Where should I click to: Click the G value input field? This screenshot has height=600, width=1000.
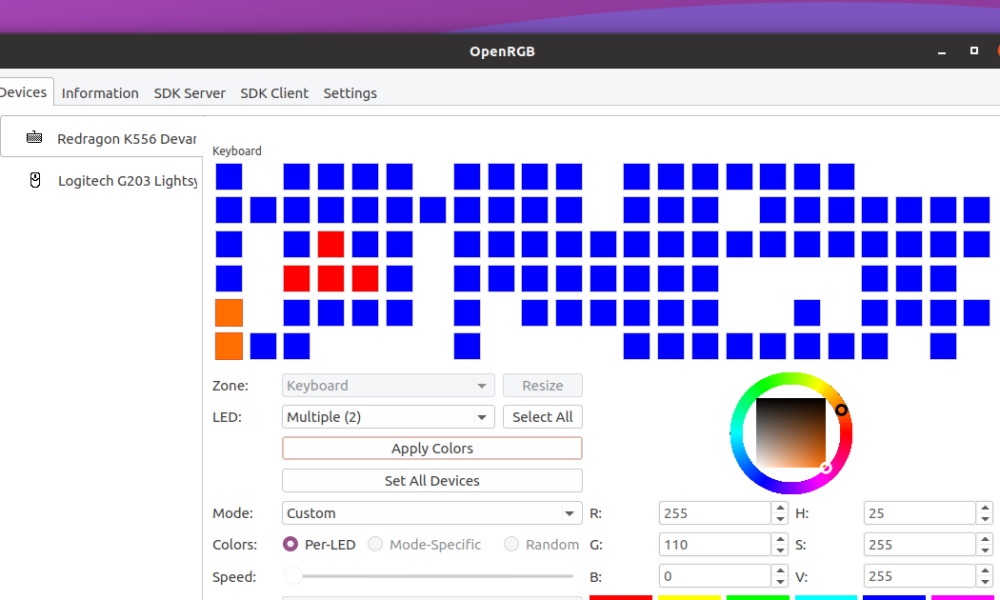point(715,545)
